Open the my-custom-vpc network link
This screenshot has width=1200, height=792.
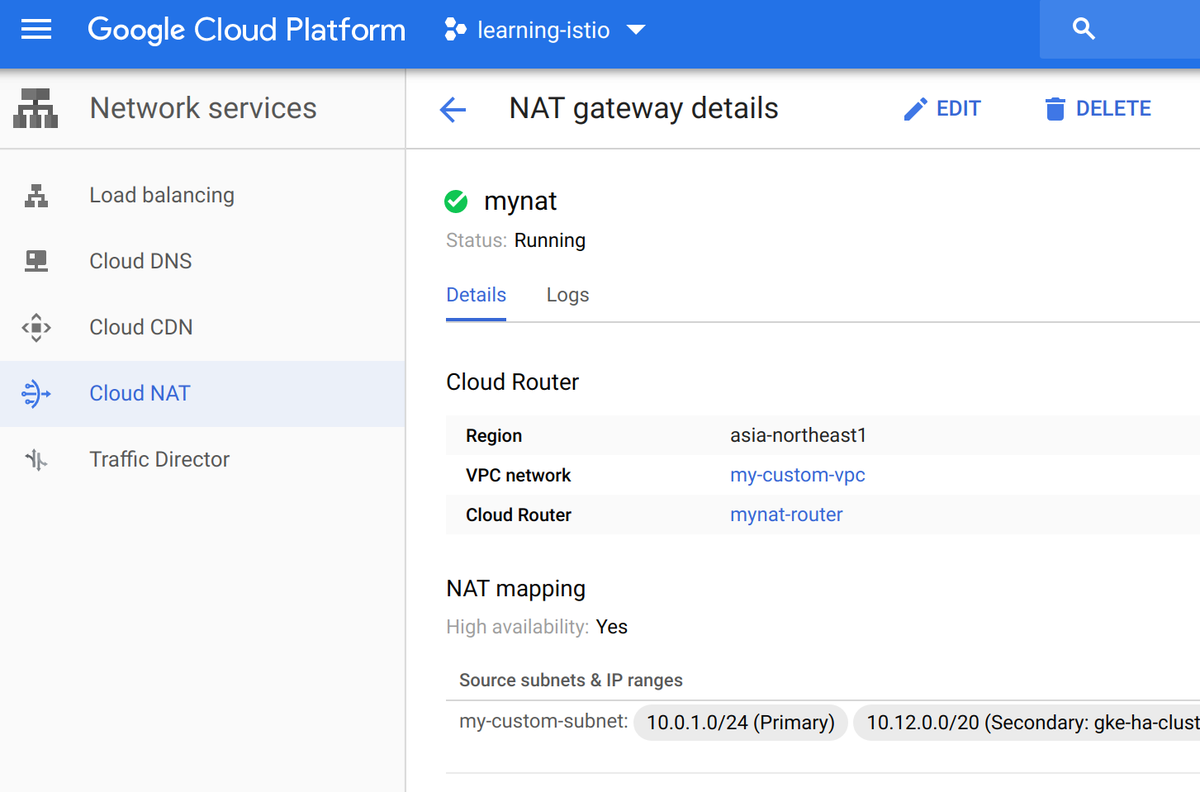(798, 475)
